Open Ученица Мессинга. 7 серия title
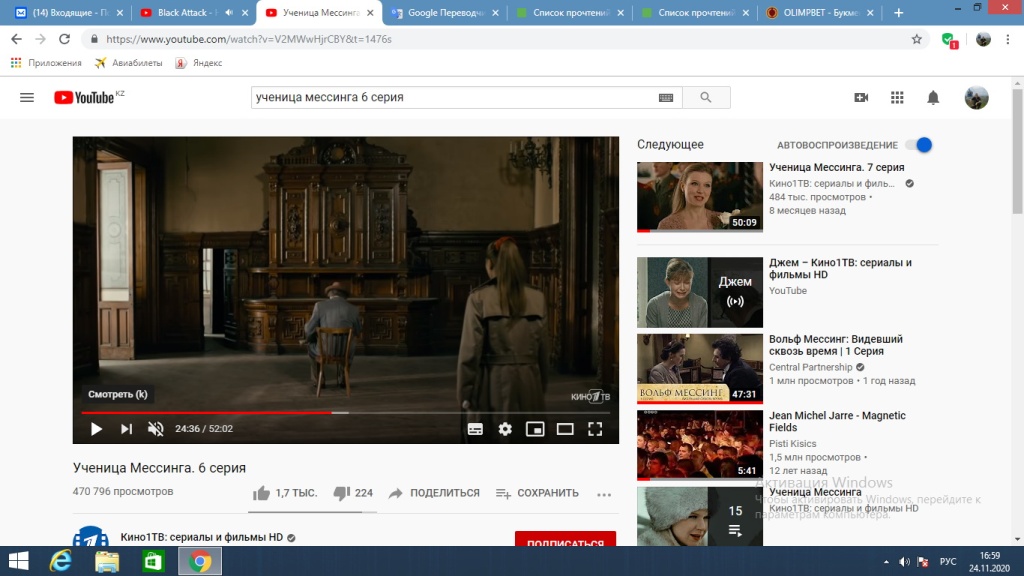1024x576 pixels. [x=837, y=167]
